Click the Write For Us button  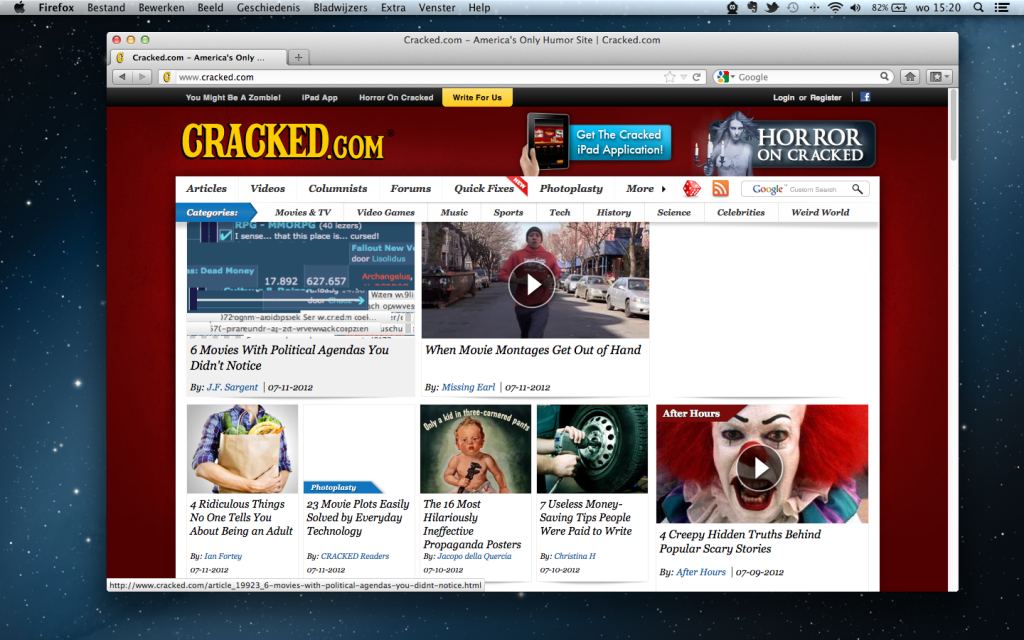477,97
